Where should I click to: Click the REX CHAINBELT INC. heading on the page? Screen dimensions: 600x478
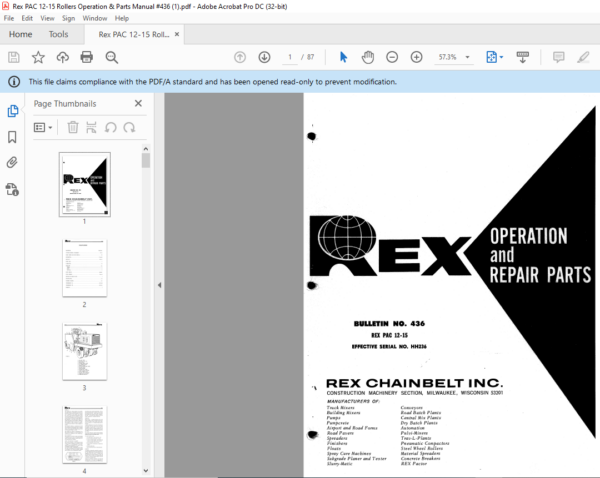tap(414, 383)
